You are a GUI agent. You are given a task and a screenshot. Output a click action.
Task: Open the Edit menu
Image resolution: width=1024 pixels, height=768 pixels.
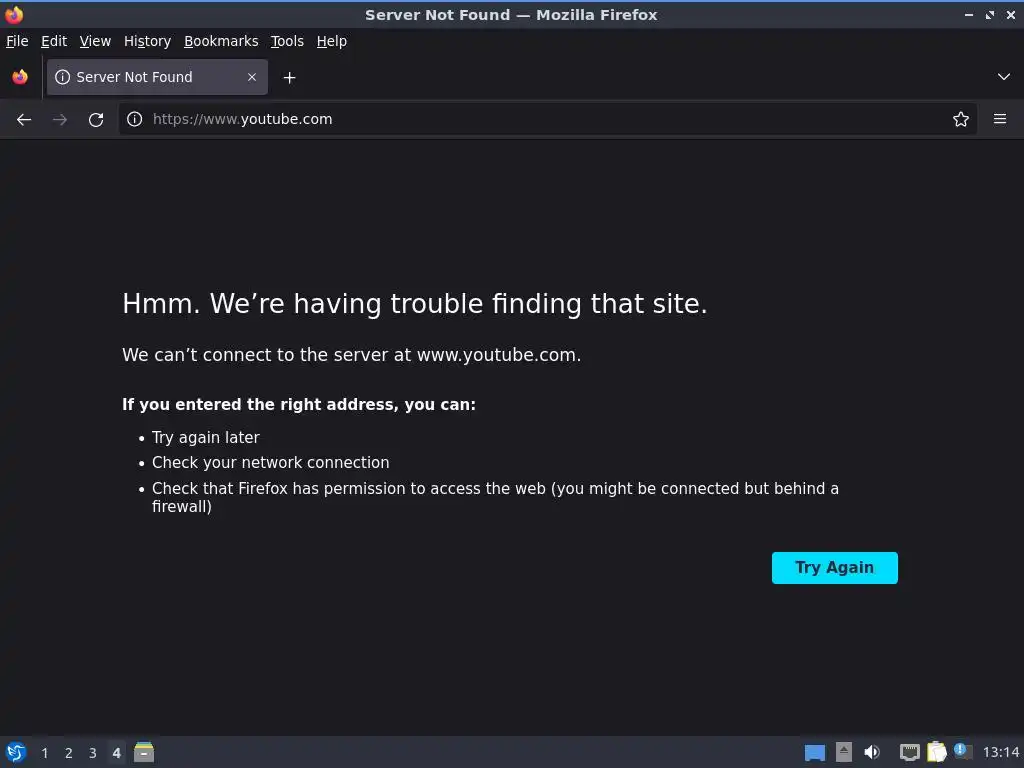point(54,41)
